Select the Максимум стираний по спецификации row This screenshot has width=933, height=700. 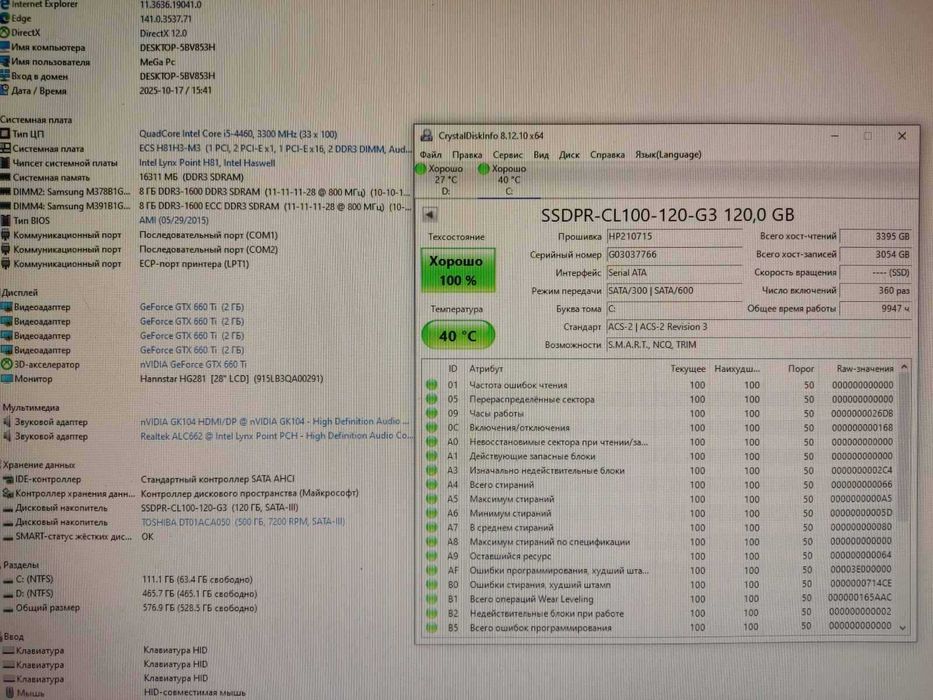tap(660, 542)
